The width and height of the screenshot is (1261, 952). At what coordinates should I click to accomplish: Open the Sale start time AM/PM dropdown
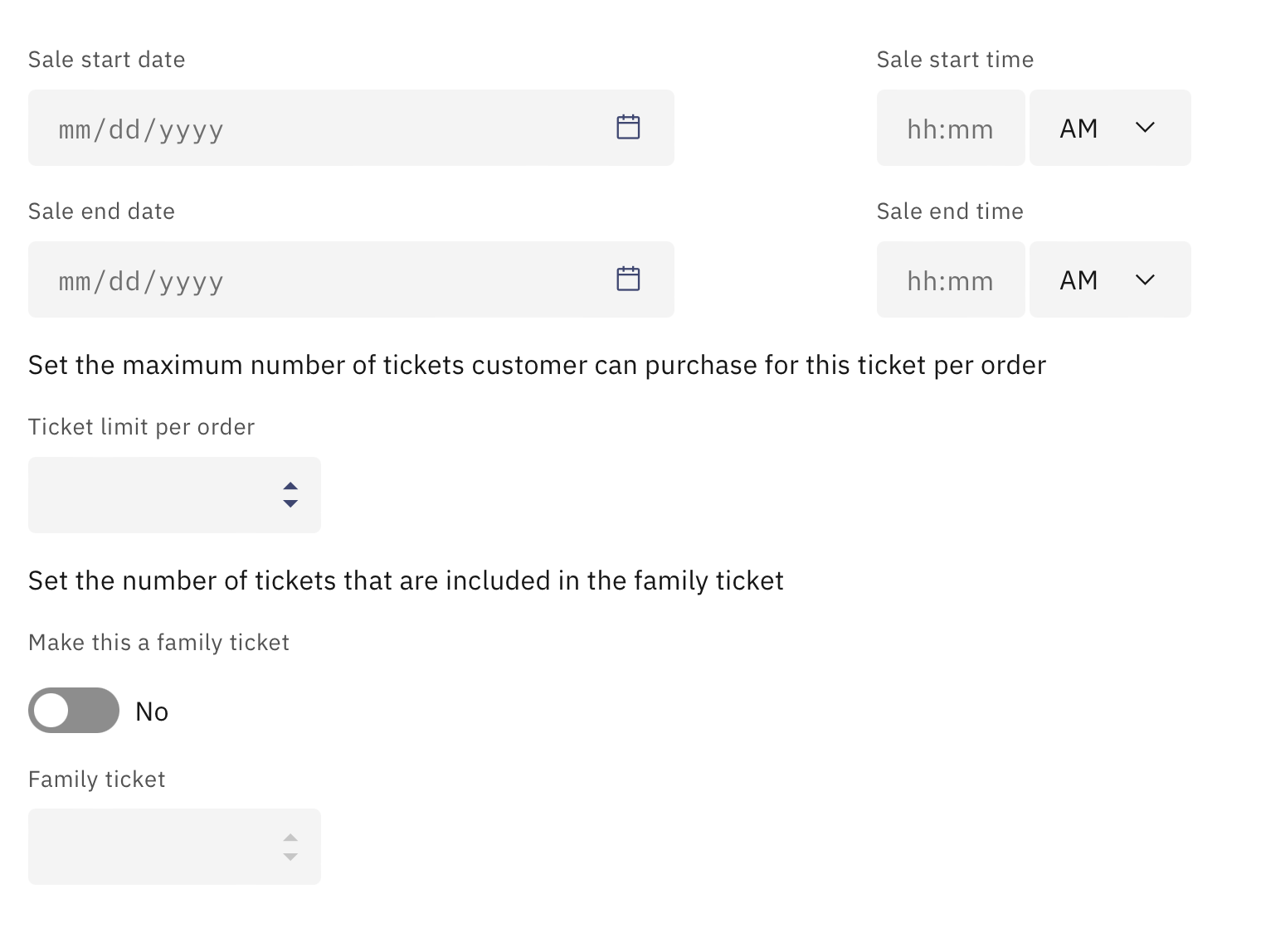1110,128
